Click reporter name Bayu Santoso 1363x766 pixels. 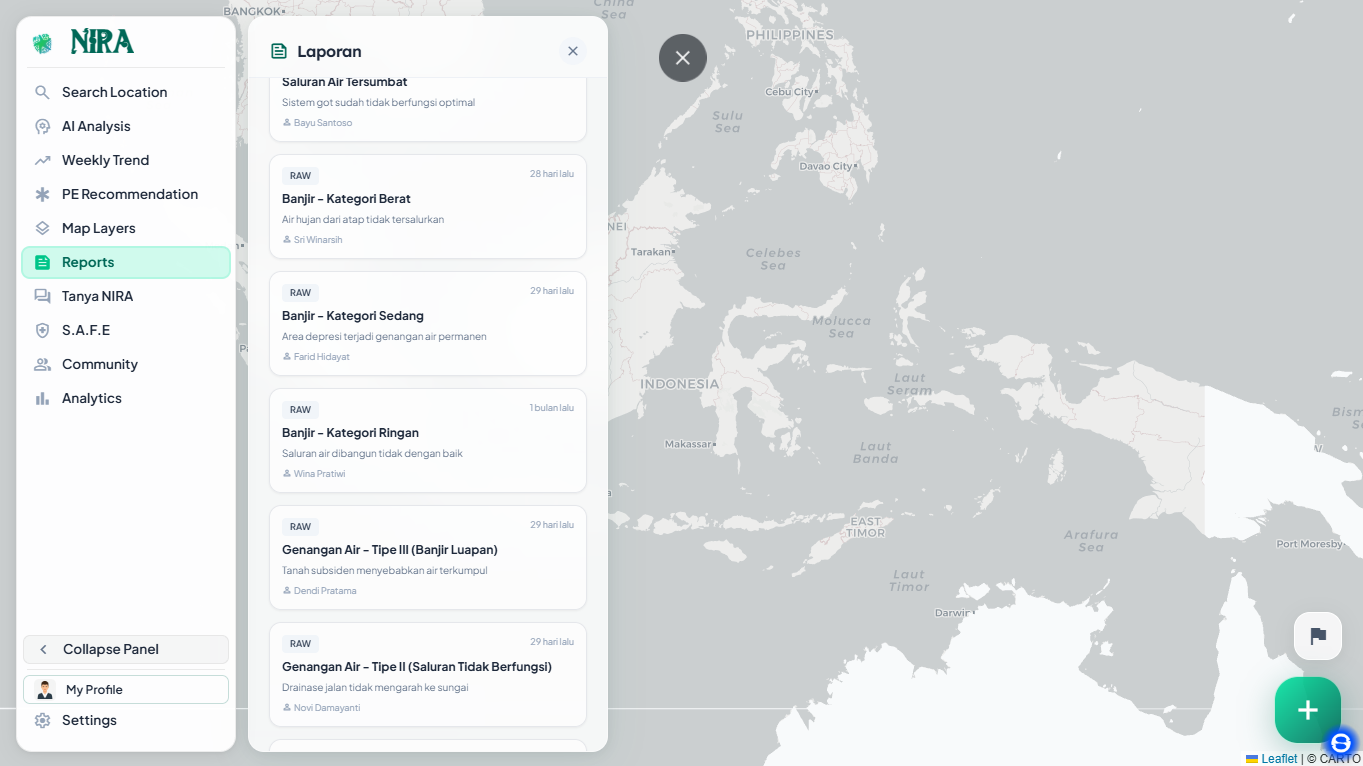click(323, 123)
